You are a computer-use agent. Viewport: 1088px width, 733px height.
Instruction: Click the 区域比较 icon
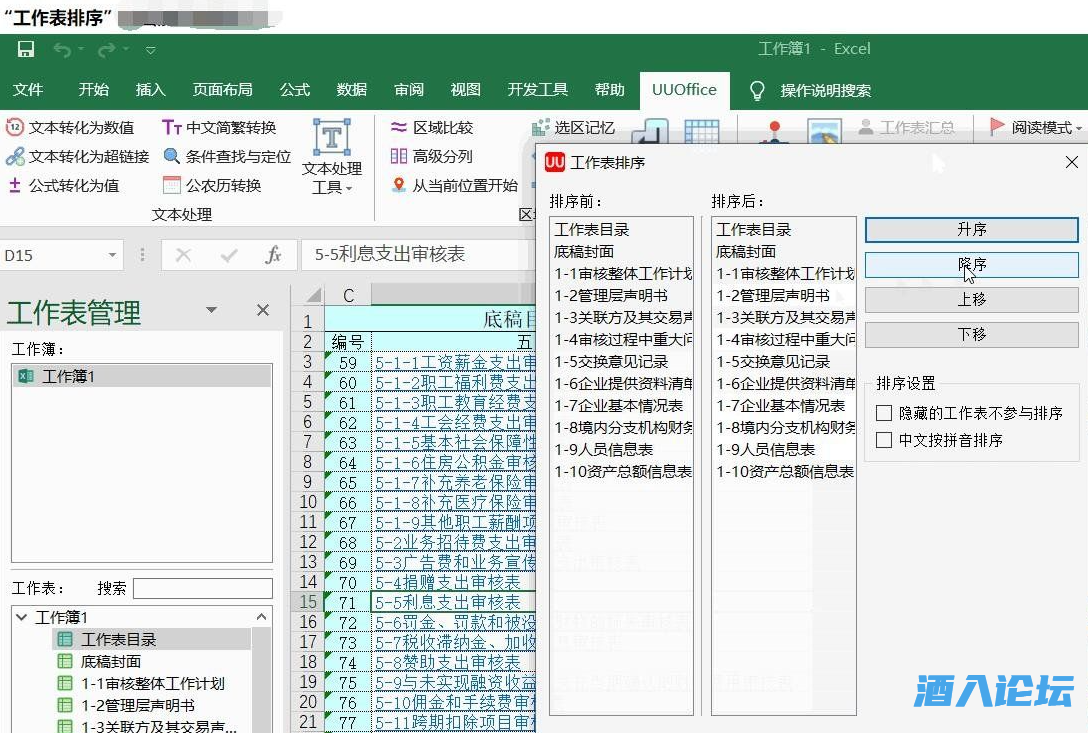click(399, 127)
